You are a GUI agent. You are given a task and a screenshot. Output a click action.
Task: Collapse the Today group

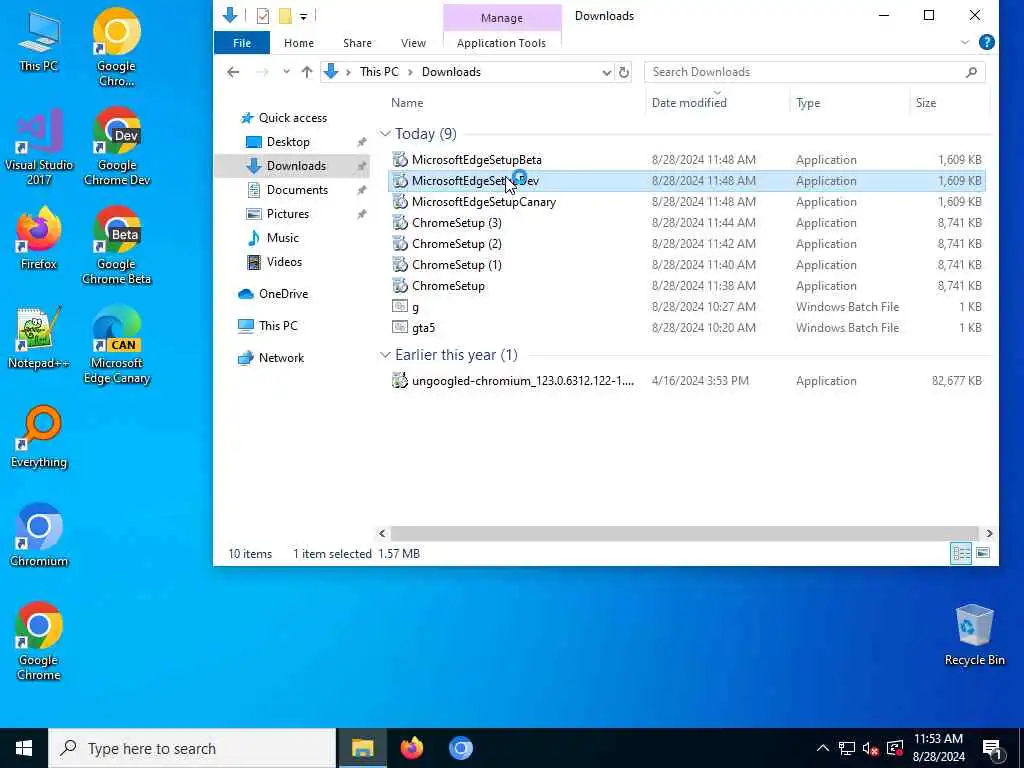[x=385, y=134]
